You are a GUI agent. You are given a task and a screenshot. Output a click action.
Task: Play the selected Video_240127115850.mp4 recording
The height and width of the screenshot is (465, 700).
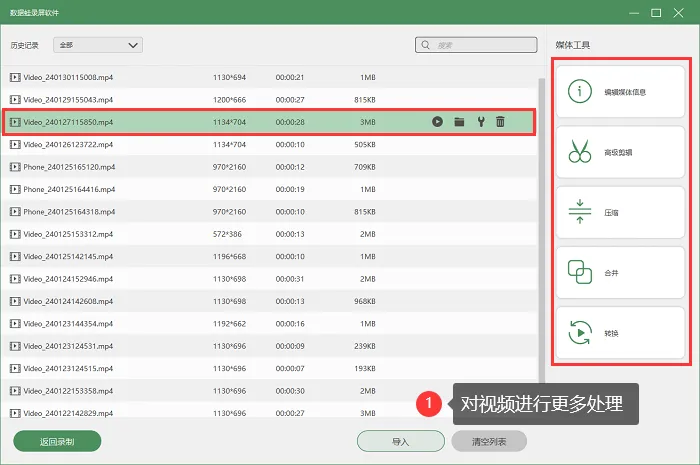pyautogui.click(x=438, y=121)
